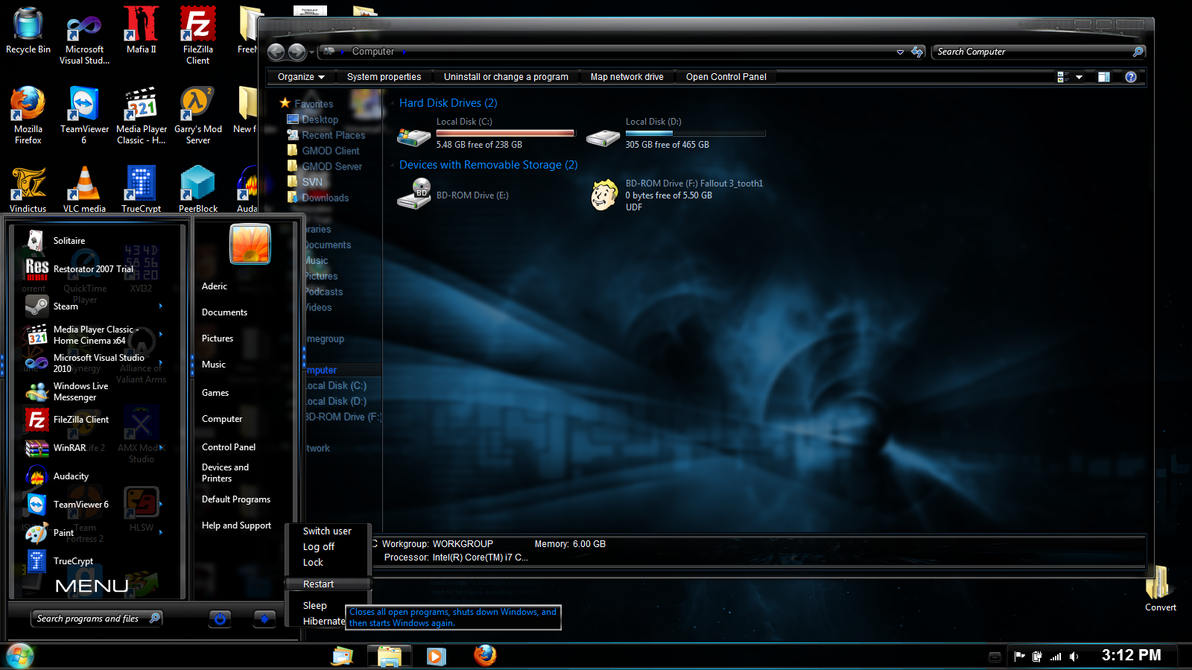Open GMOD Client favorite folder
Image resolution: width=1192 pixels, height=670 pixels.
[323, 151]
